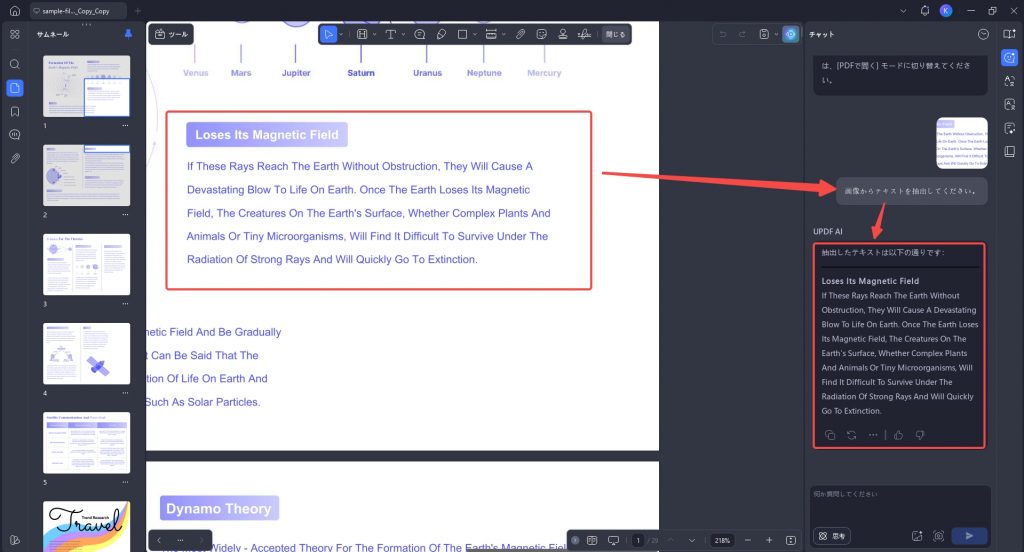
Task: Send the chat message with the arrow button
Action: (969, 536)
